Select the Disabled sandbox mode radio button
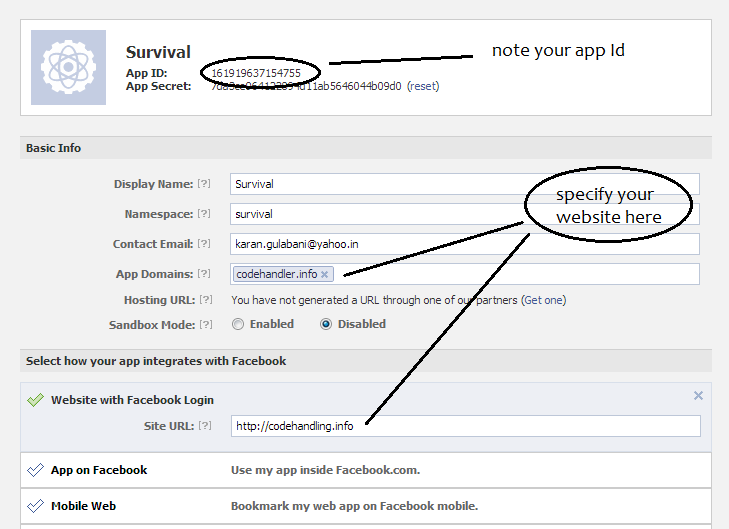The height and width of the screenshot is (529, 729). click(326, 324)
